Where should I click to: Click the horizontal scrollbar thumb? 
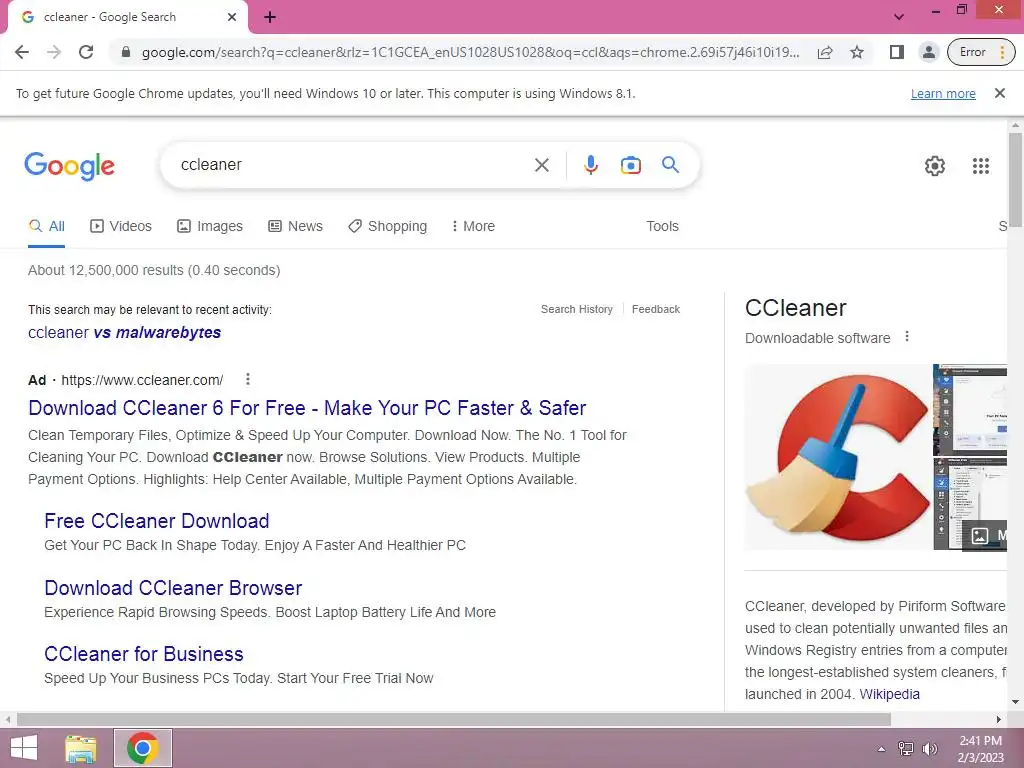[x=454, y=720]
